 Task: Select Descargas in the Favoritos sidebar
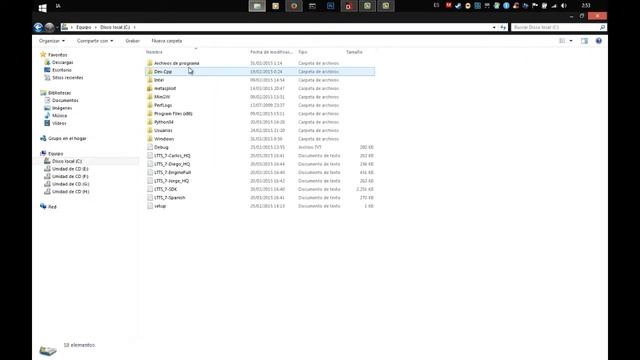pos(62,62)
